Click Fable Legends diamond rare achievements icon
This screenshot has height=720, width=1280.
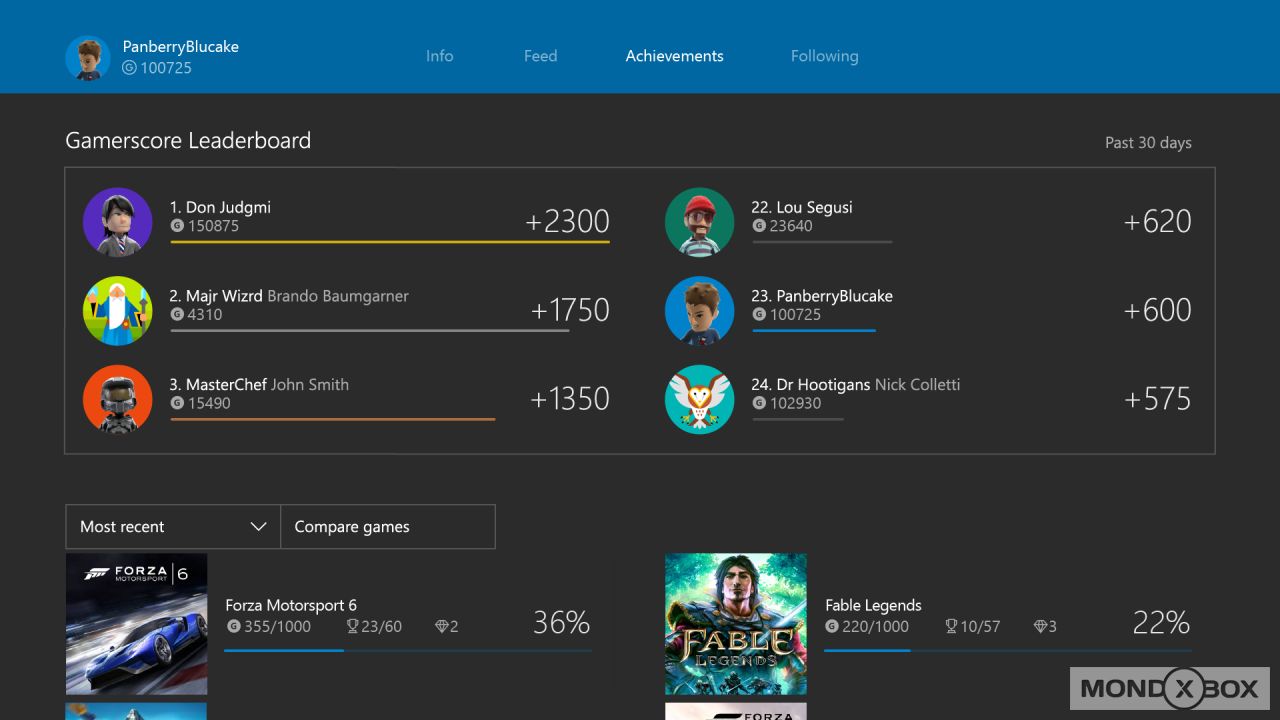coord(1040,627)
